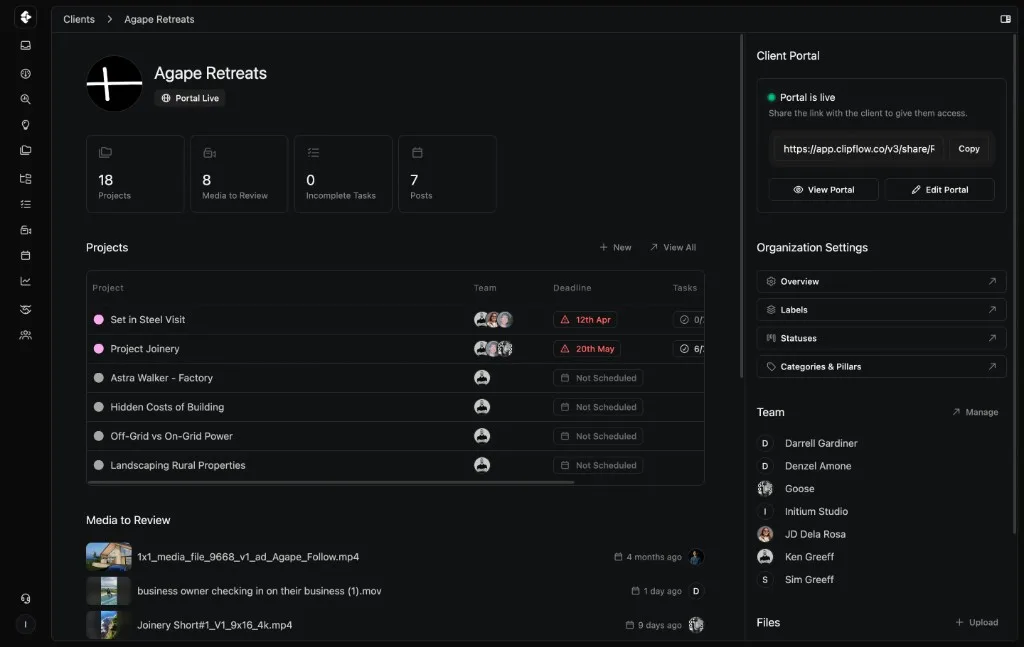Click Manage next to the Team heading
The height and width of the screenshot is (647, 1024).
pyautogui.click(x=975, y=412)
